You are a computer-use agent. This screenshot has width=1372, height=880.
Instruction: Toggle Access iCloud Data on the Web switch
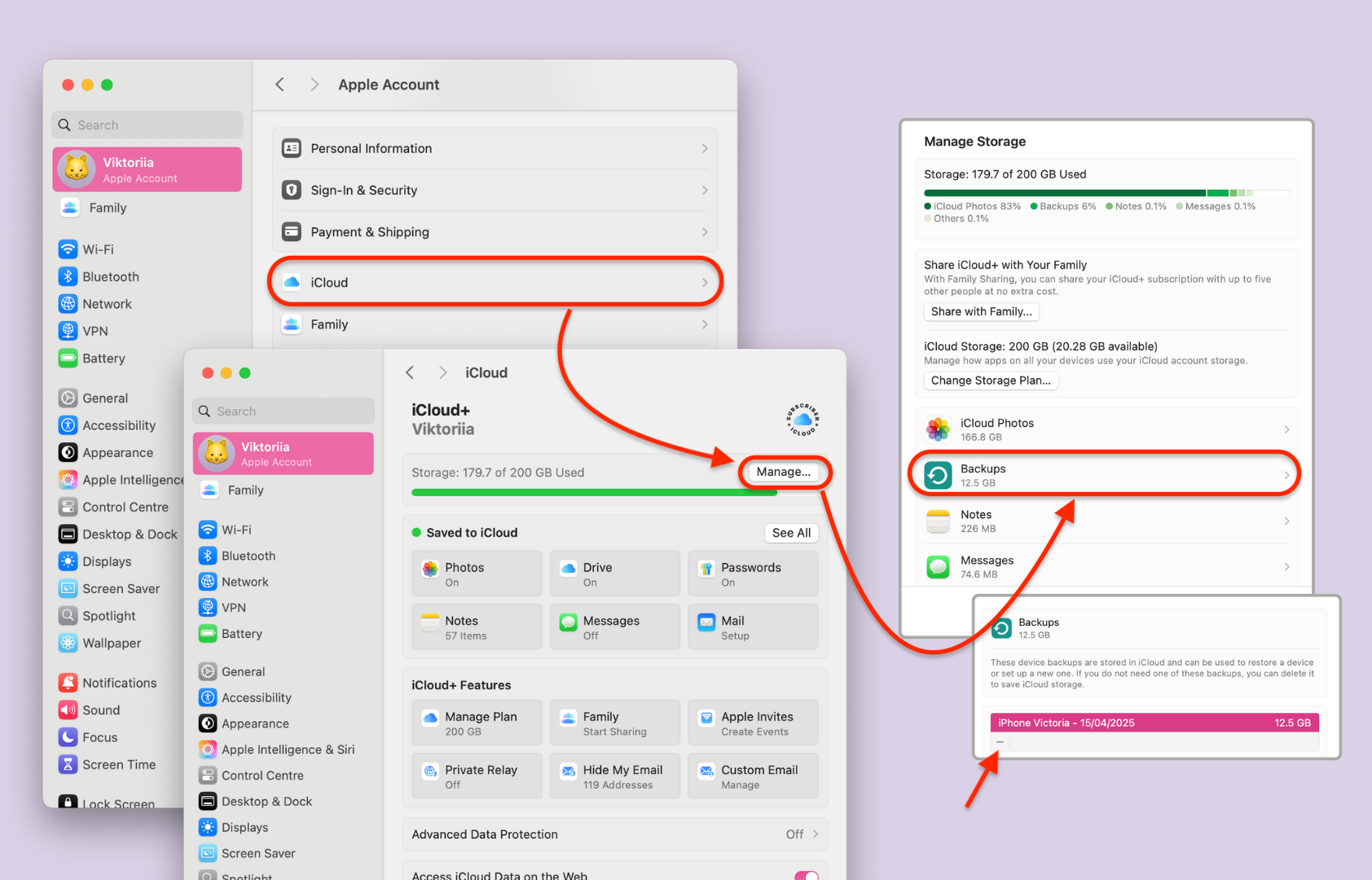click(x=807, y=875)
